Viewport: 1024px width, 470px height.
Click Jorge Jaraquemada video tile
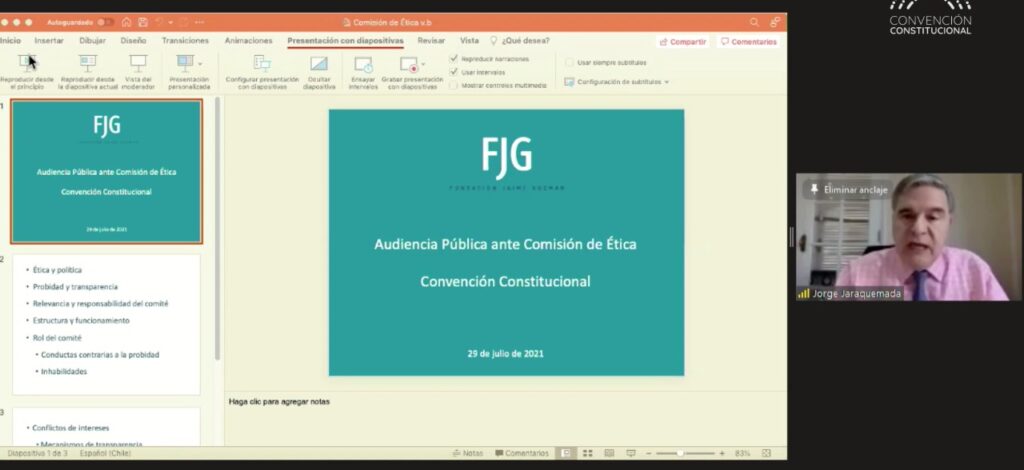pos(908,237)
